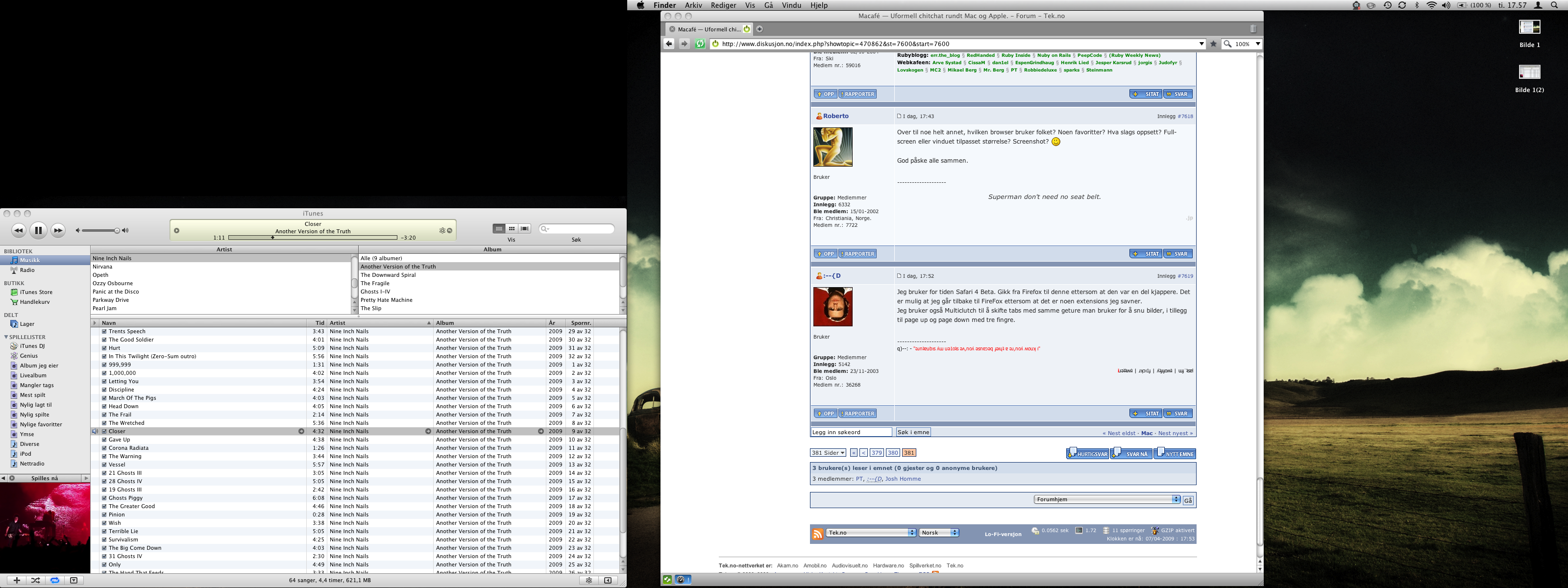1568x588 pixels.
Task: Seek in the Closer track progress bar
Action: coord(313,237)
